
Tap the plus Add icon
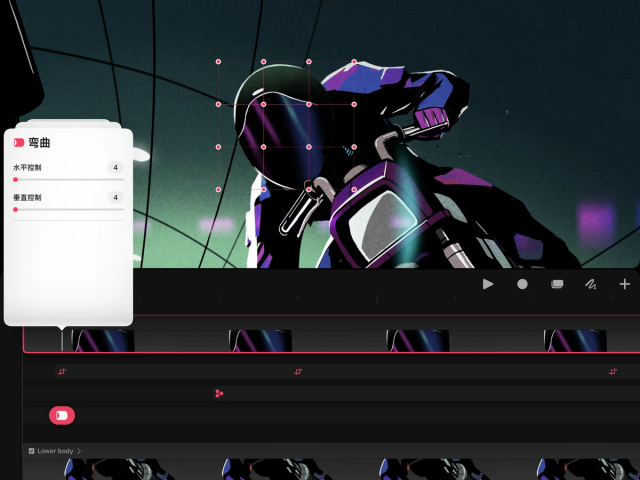[x=624, y=284]
